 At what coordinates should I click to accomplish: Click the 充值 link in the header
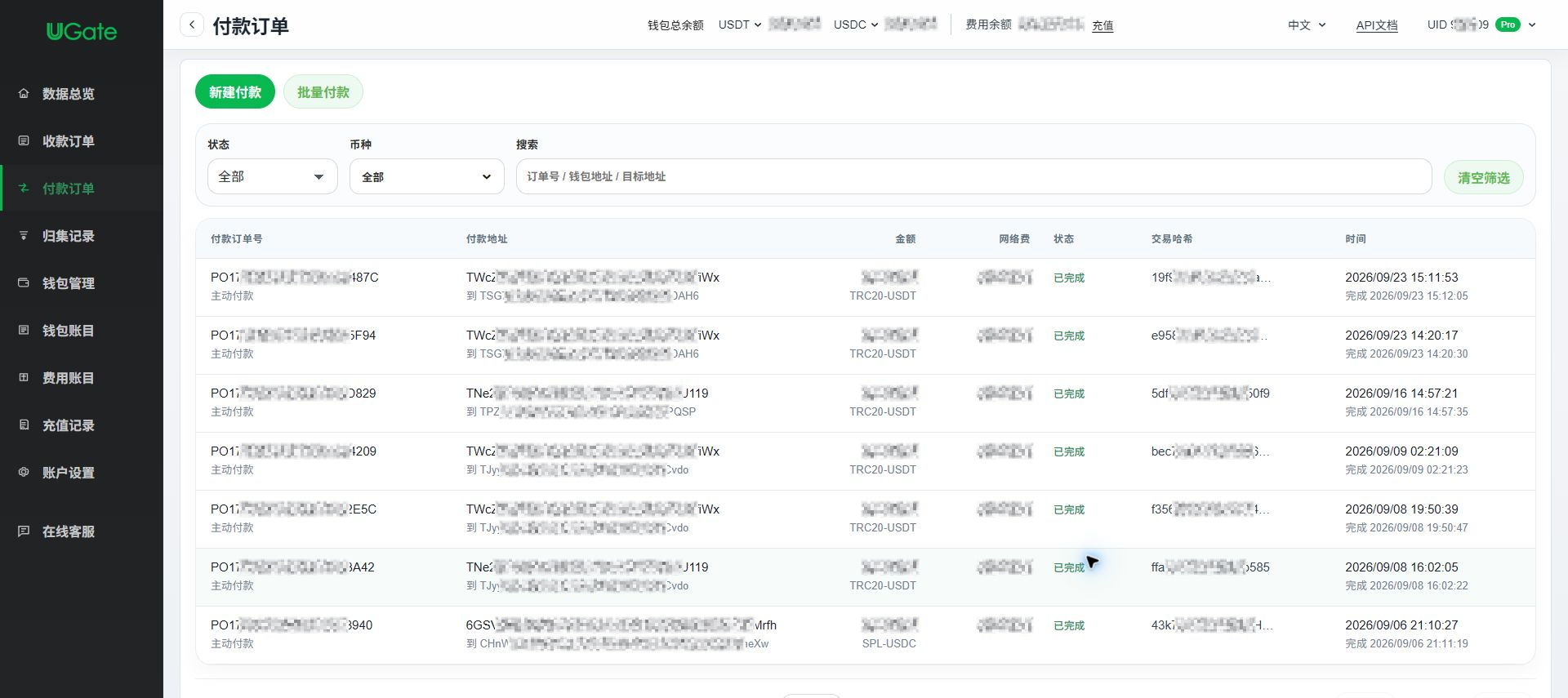click(x=1102, y=25)
